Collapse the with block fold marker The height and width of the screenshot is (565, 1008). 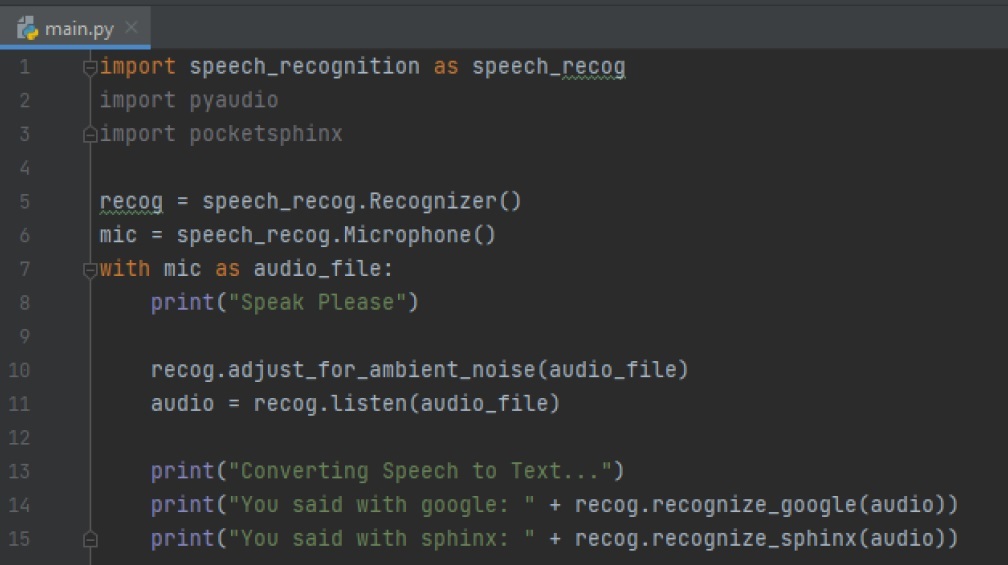90,268
